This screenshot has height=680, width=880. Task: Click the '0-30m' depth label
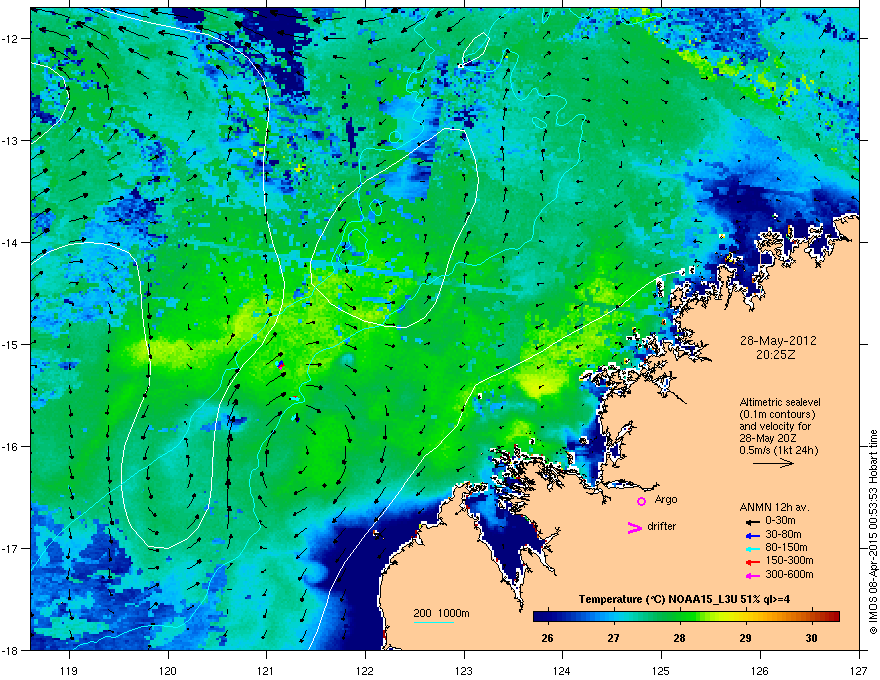tap(780, 521)
